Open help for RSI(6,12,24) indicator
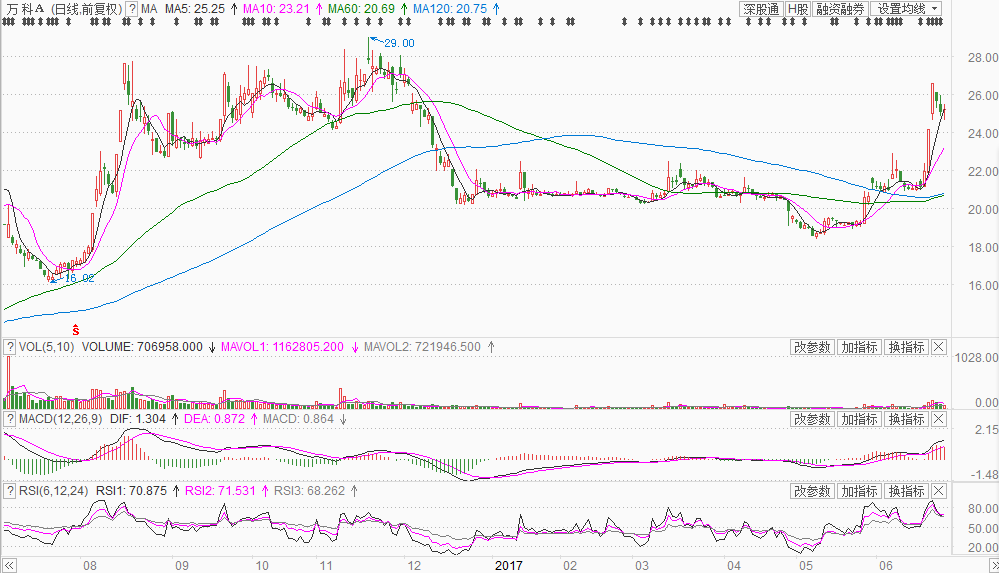 pos(10,491)
